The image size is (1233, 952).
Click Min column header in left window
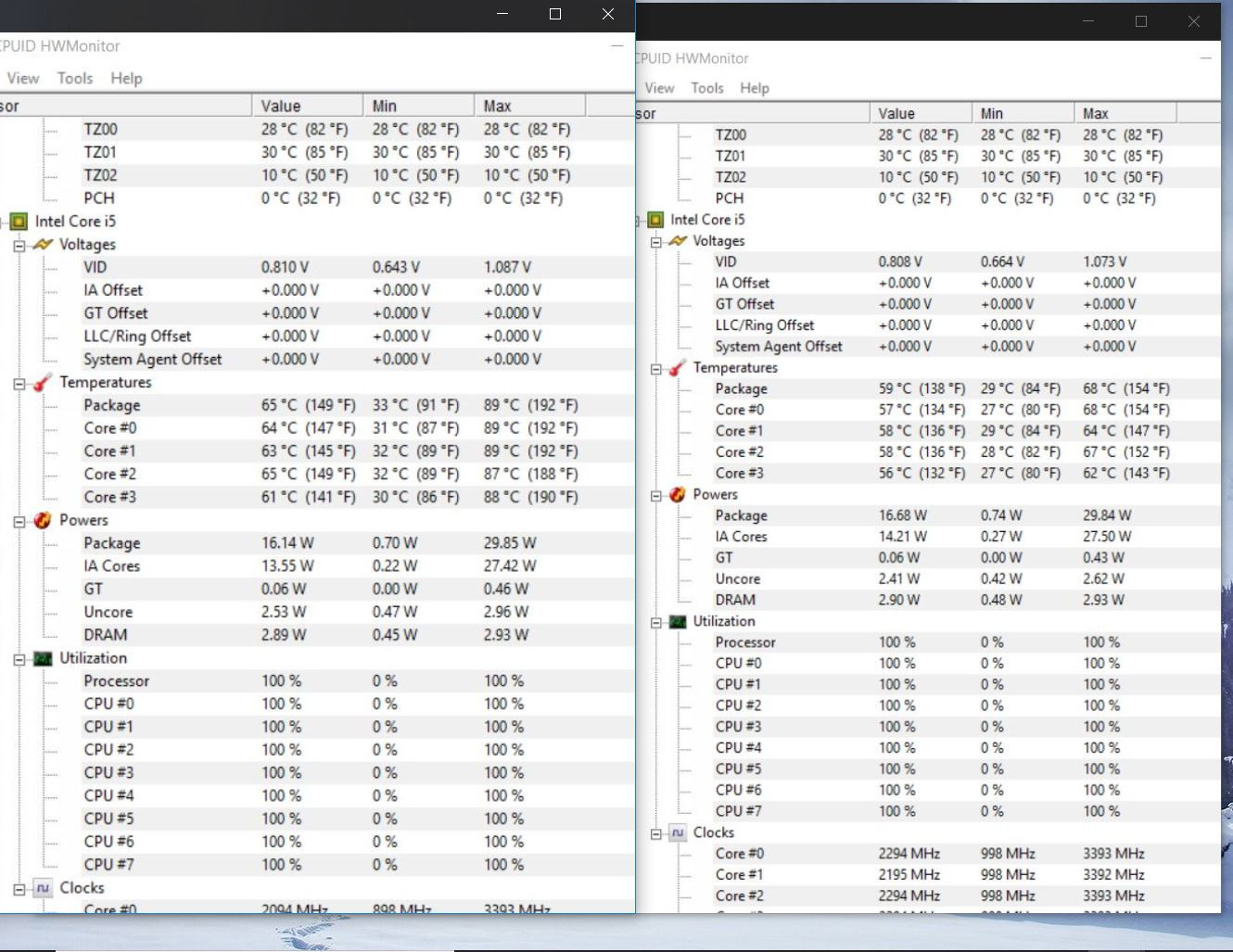(418, 106)
